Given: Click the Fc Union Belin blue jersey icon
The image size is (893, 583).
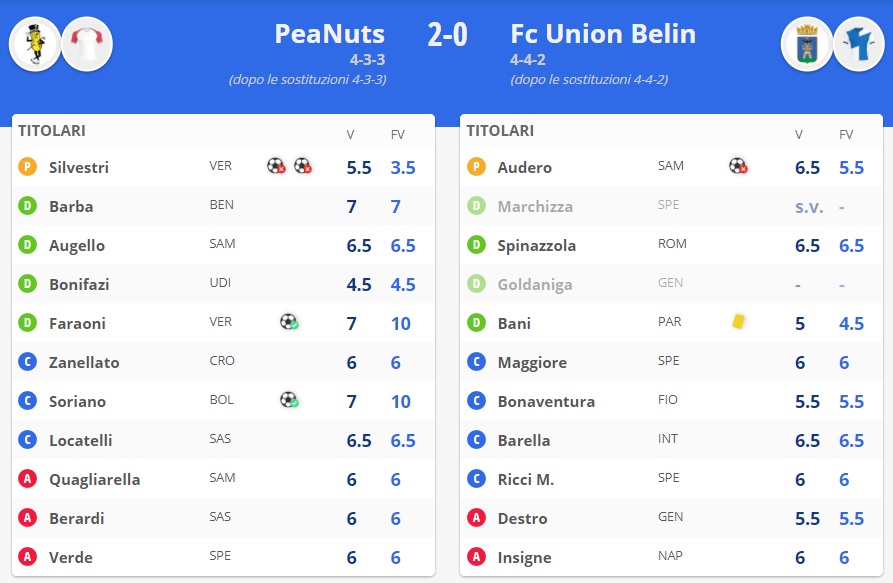Looking at the screenshot, I should 858,44.
